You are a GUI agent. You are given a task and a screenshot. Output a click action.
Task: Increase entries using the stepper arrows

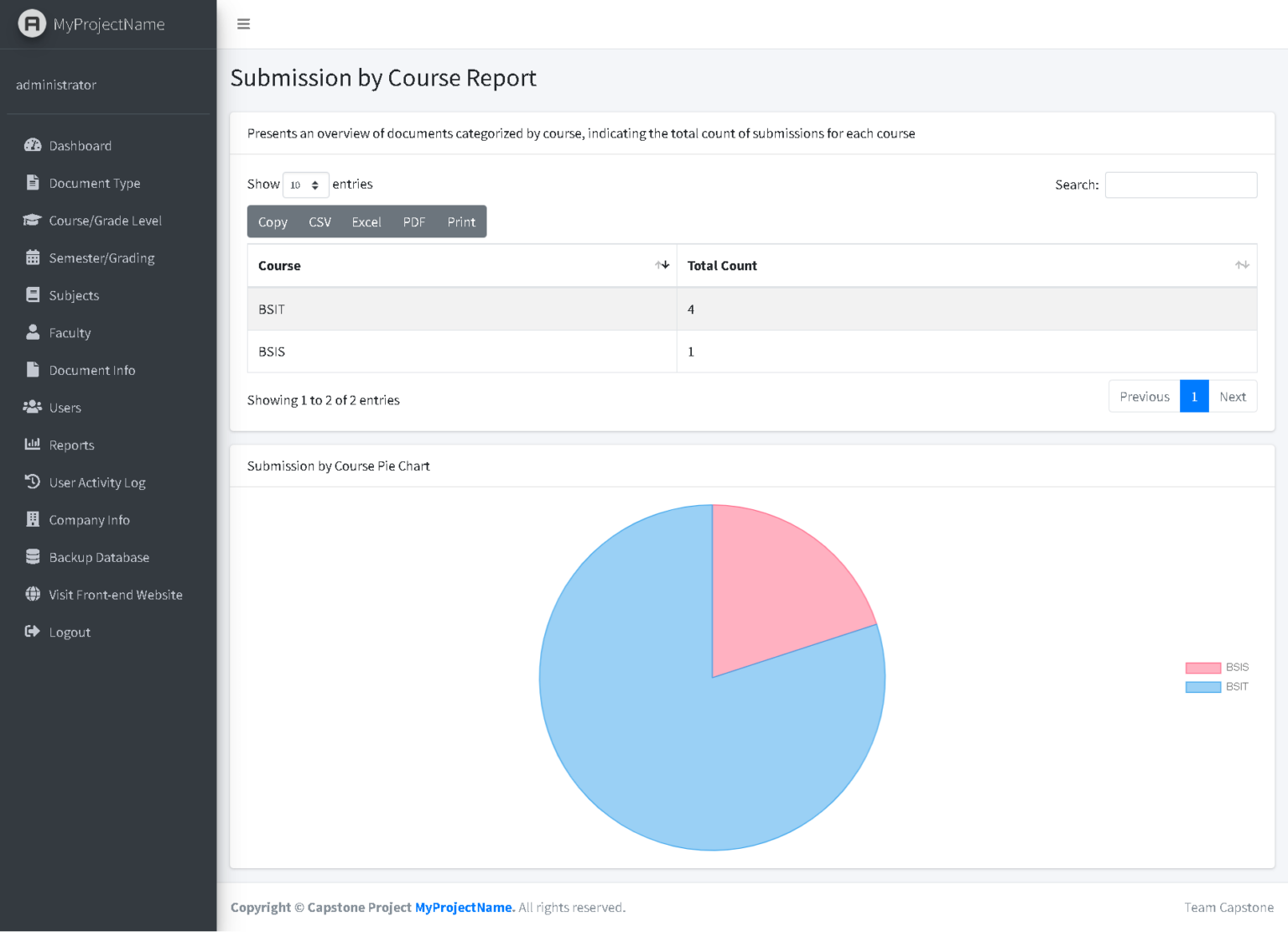coord(316,185)
